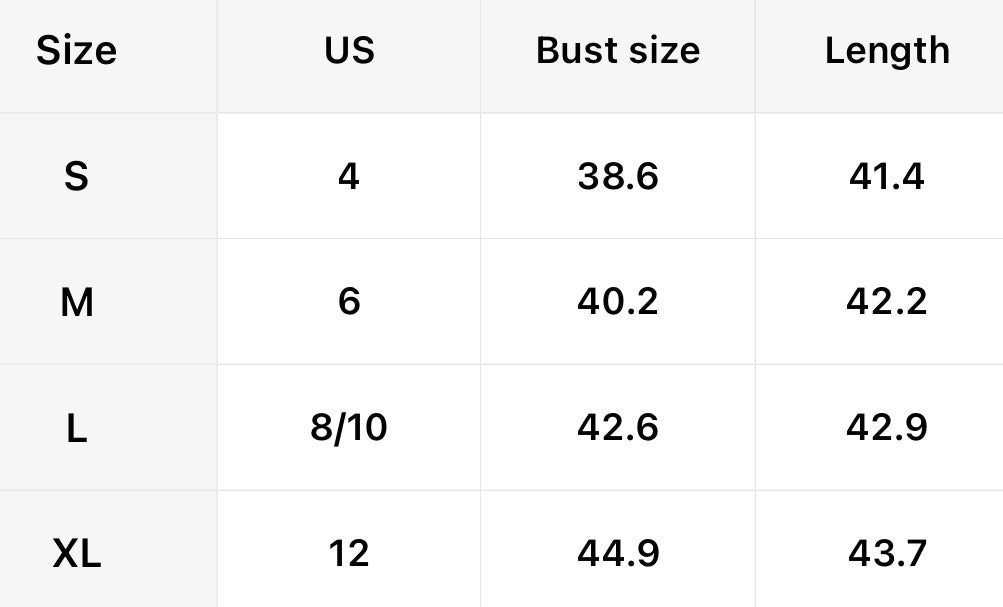1003x607 pixels.
Task: Click length value 43.7
Action: click(x=887, y=552)
